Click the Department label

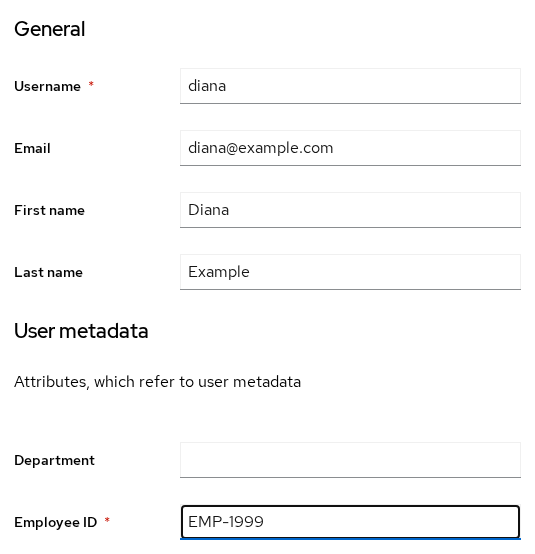54,460
